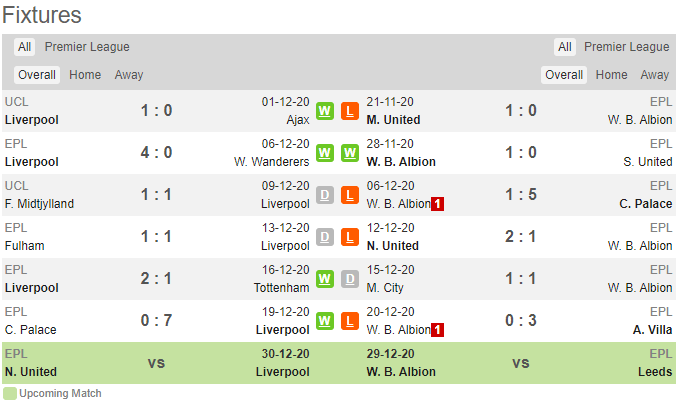Click the Upcoming Match green legend swatch
Viewport: 677px width, 407px height.
click(x=9, y=394)
